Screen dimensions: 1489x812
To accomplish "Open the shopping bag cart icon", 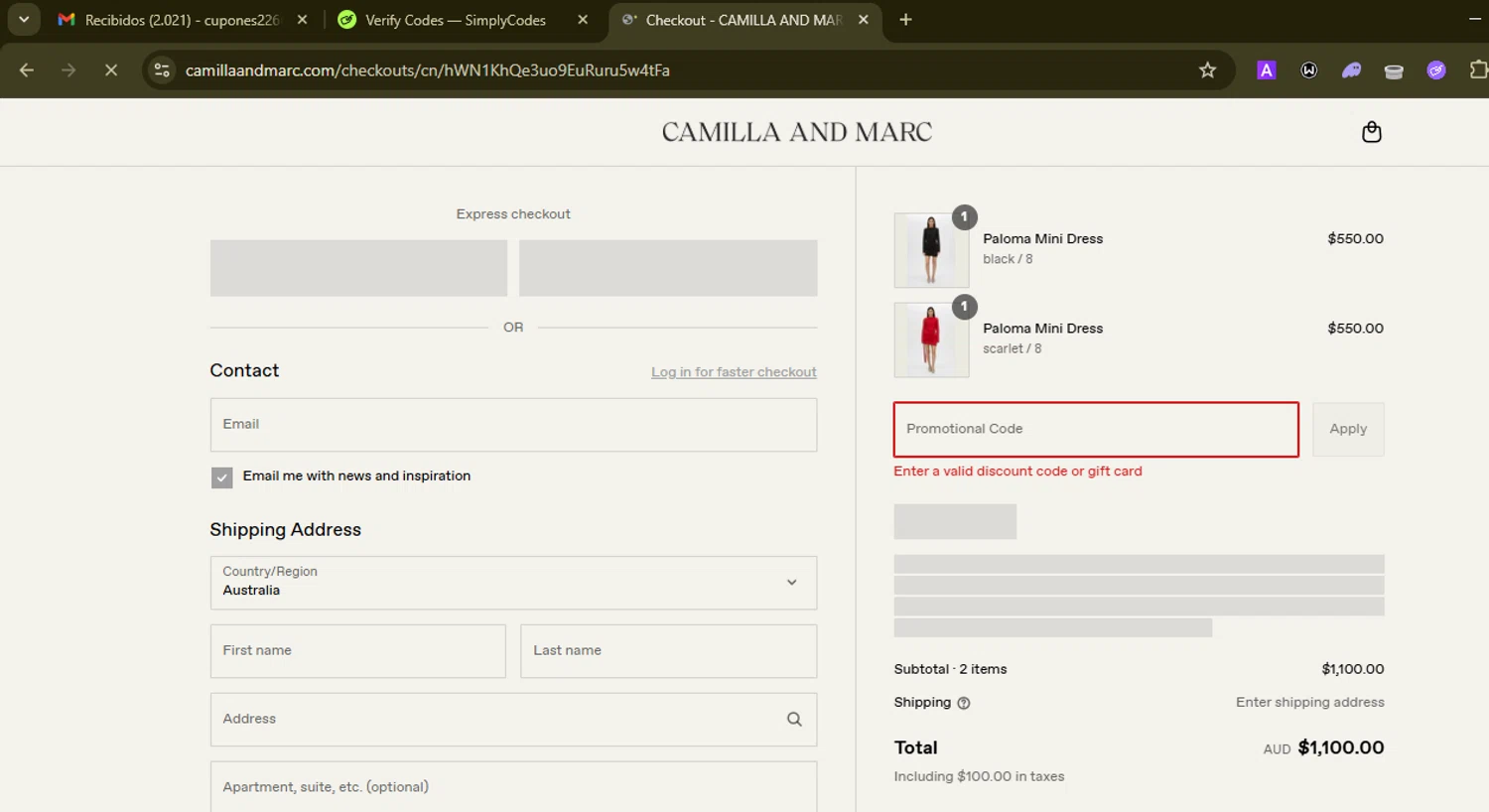I will tap(1371, 132).
